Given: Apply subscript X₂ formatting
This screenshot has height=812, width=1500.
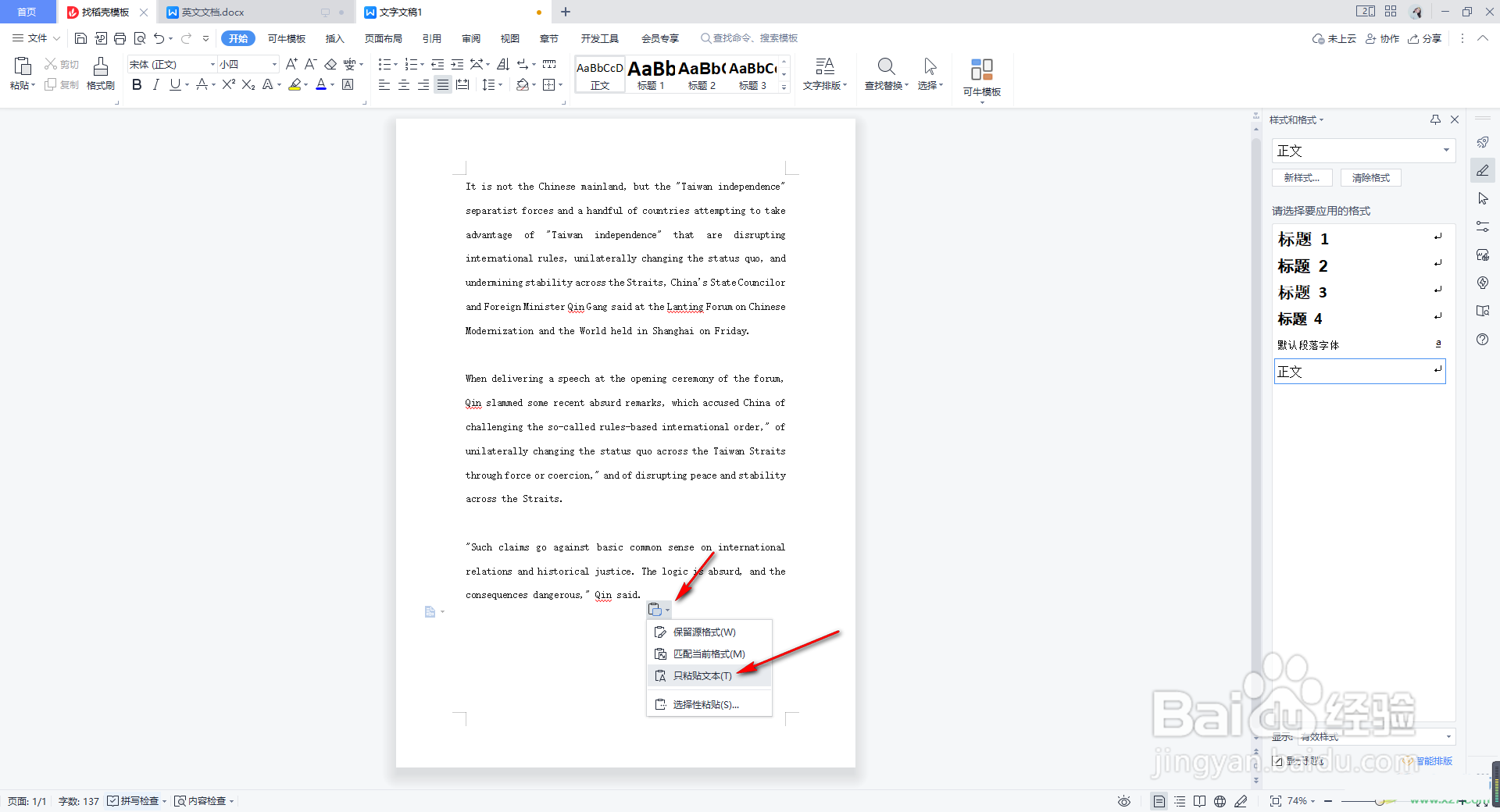Looking at the screenshot, I should point(248,84).
